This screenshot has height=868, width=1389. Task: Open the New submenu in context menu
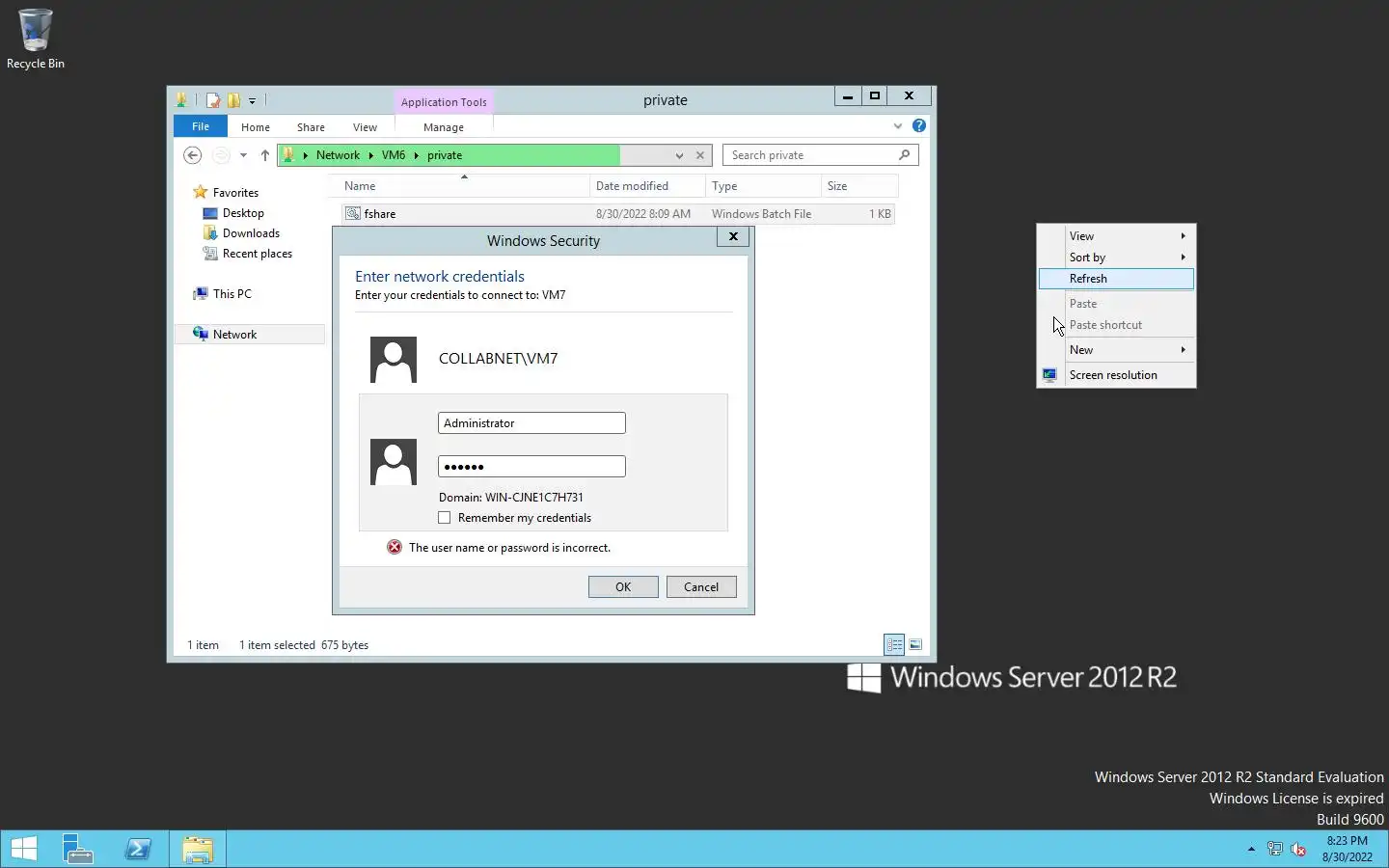(x=1117, y=350)
